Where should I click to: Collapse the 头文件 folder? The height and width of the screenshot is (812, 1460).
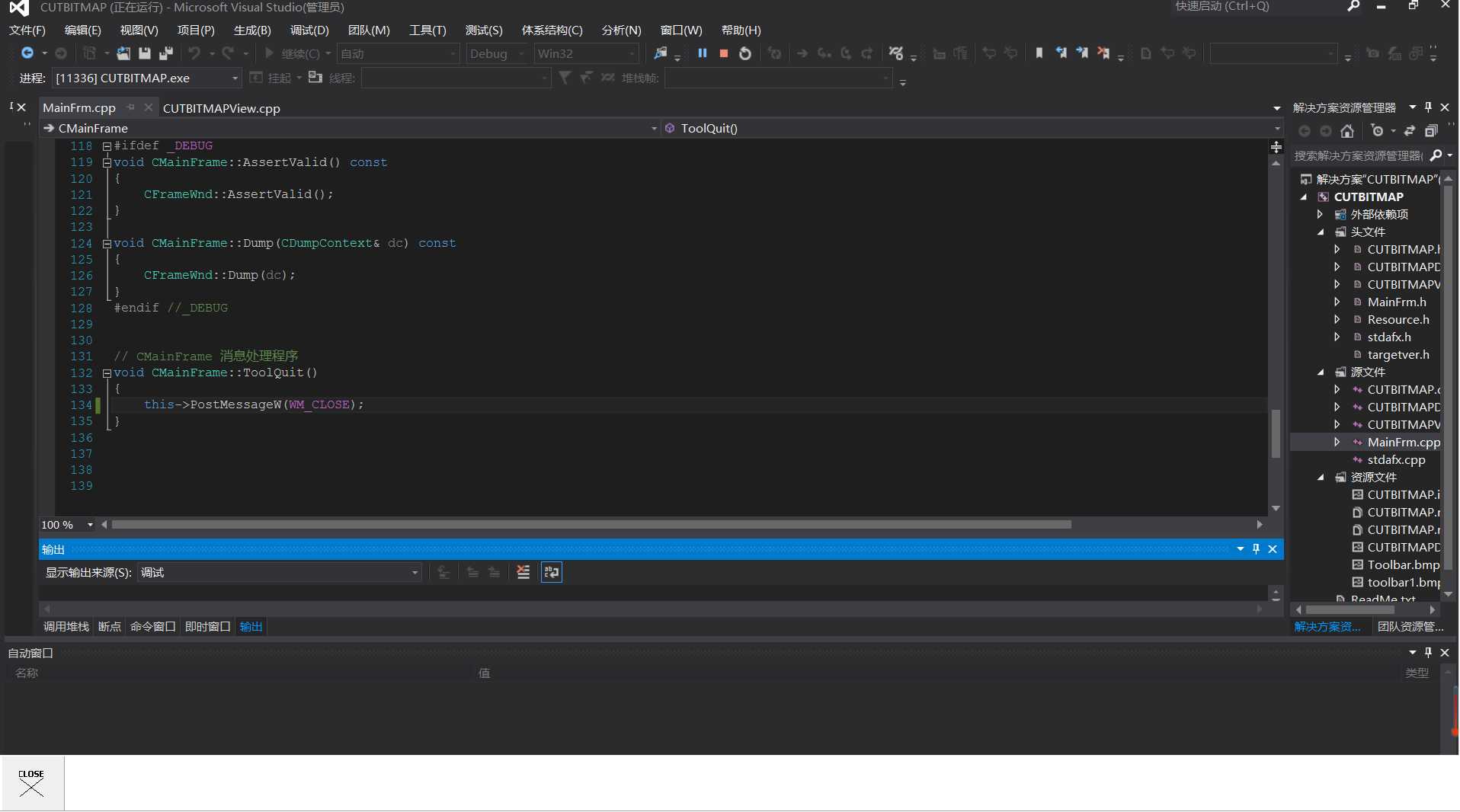1321,232
